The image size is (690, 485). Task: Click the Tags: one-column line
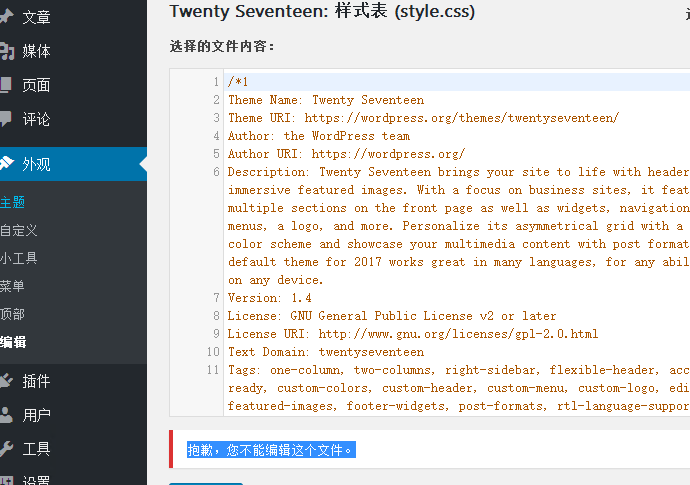458,370
